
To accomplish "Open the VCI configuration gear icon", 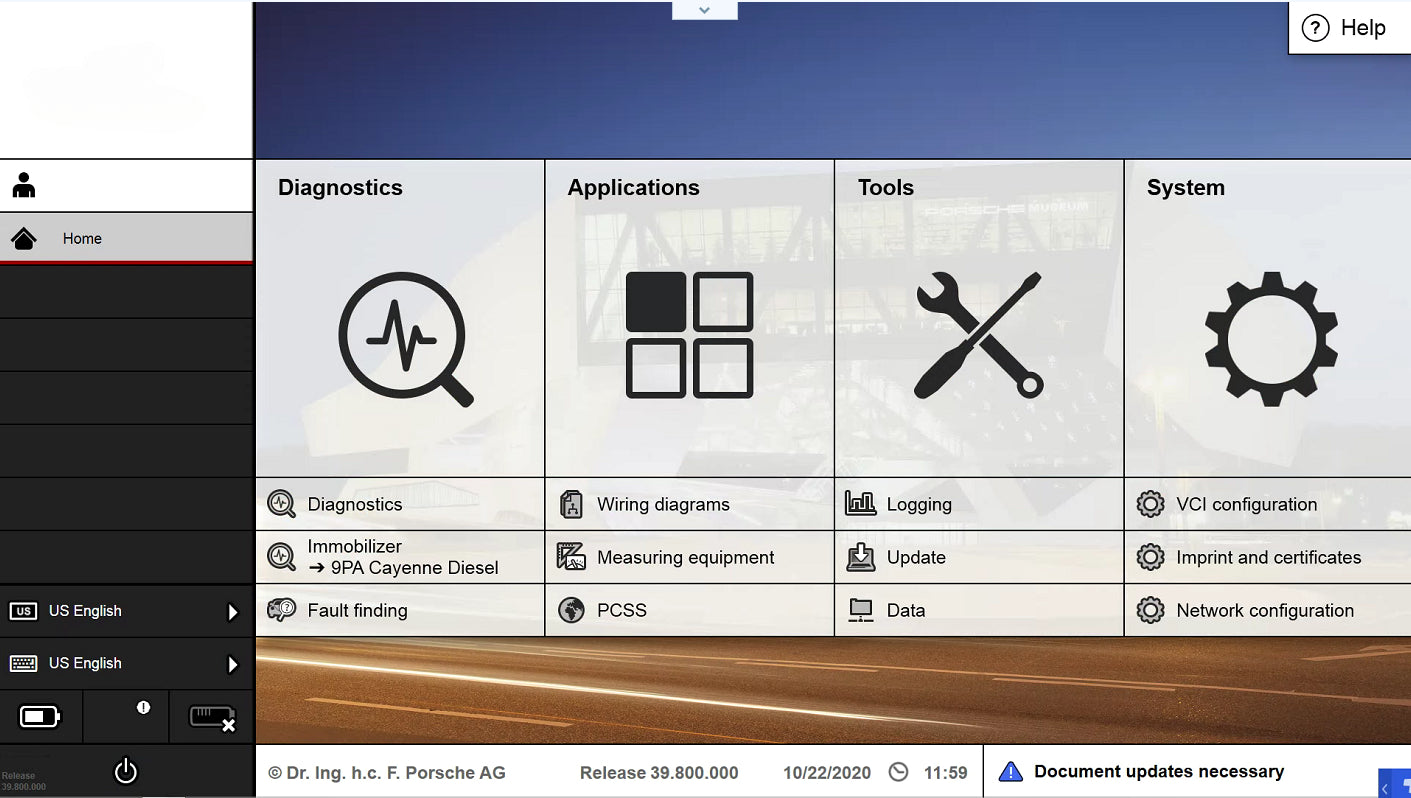I will [x=1150, y=504].
